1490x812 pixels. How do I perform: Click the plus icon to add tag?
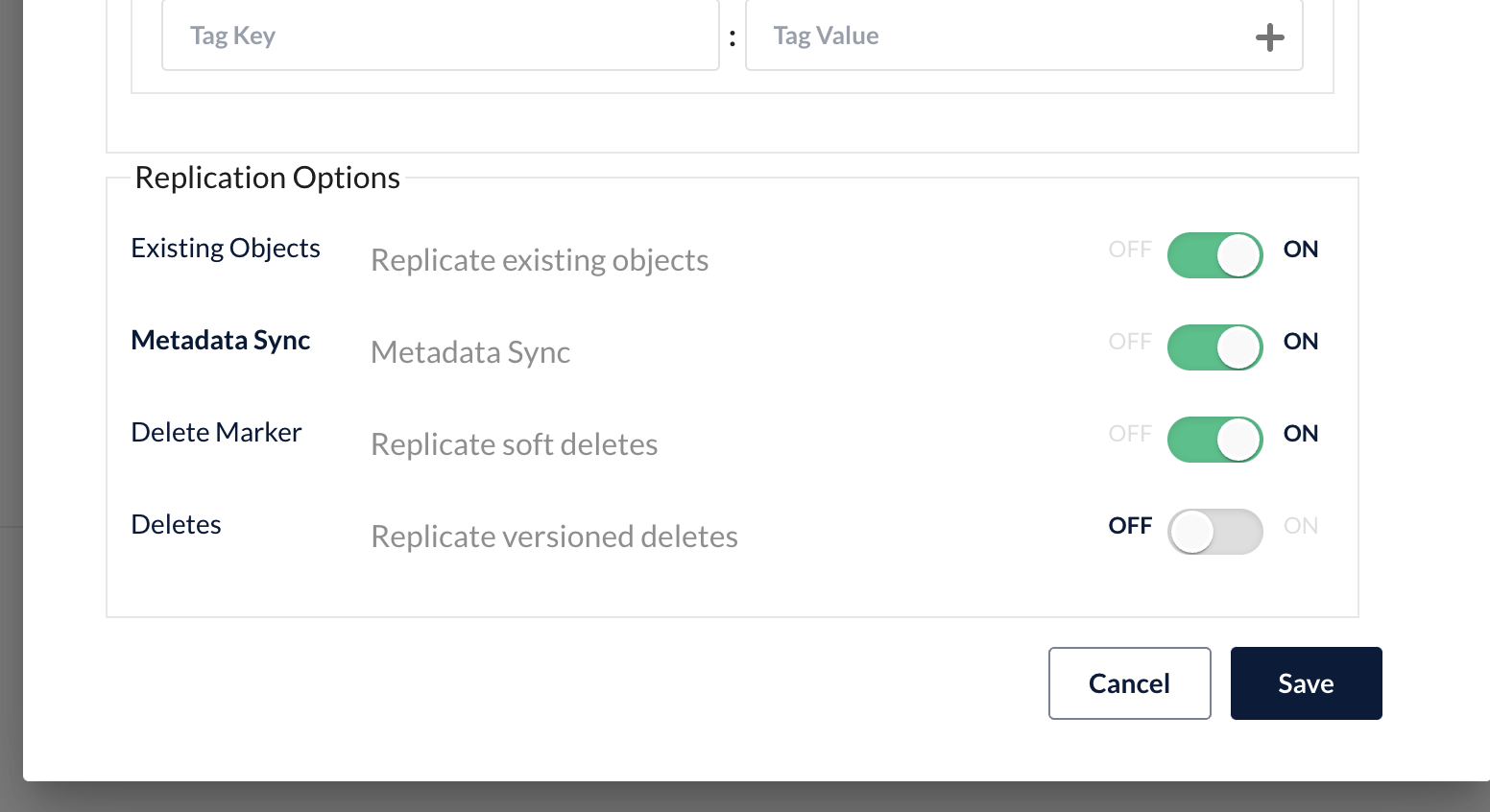coord(1269,37)
